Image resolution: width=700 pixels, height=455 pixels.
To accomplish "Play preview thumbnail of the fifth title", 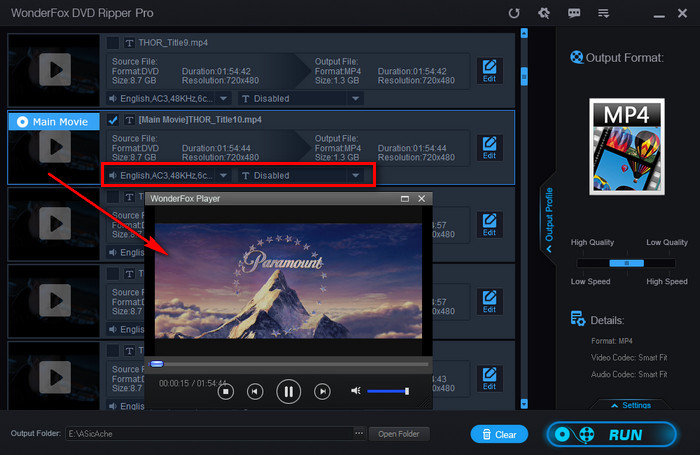I will (55, 377).
